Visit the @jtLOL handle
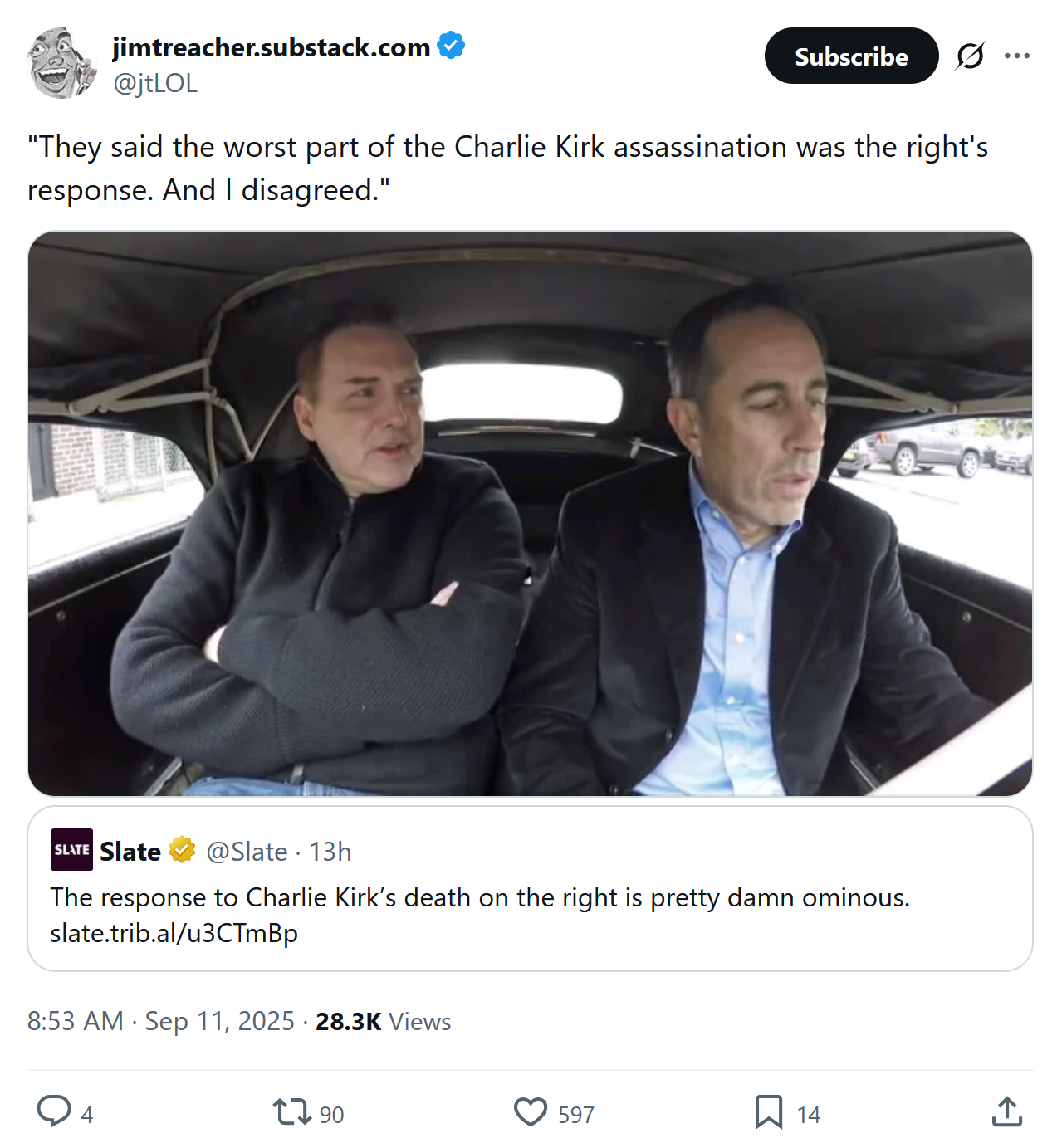This screenshot has width=1057, height=1148. (155, 83)
